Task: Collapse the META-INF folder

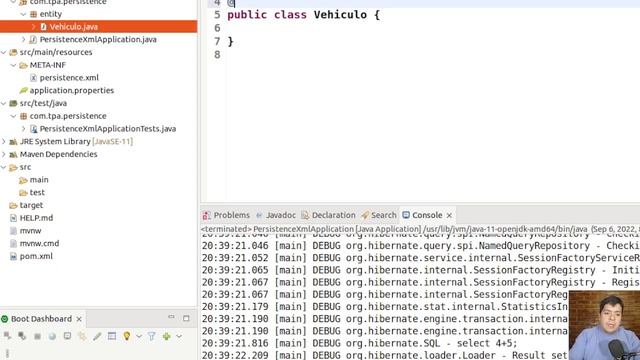Action: [13, 65]
